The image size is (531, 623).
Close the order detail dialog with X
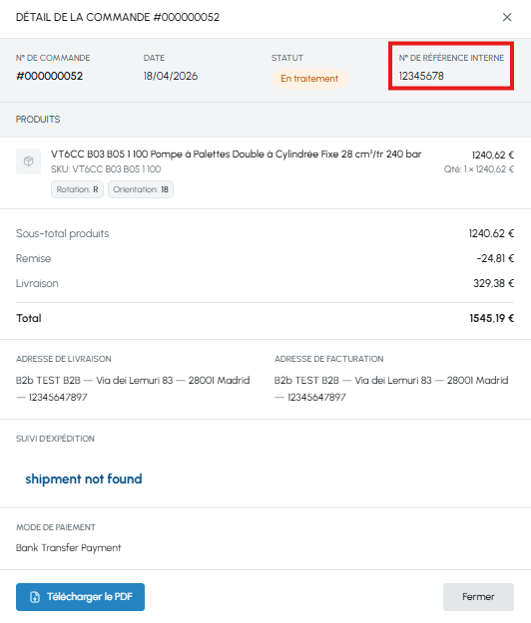point(507,17)
